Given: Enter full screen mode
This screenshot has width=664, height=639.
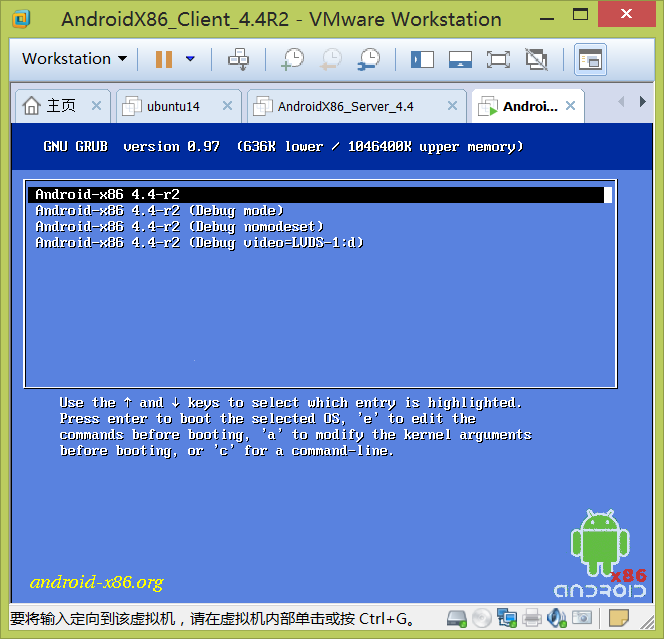Looking at the screenshot, I should [498, 59].
